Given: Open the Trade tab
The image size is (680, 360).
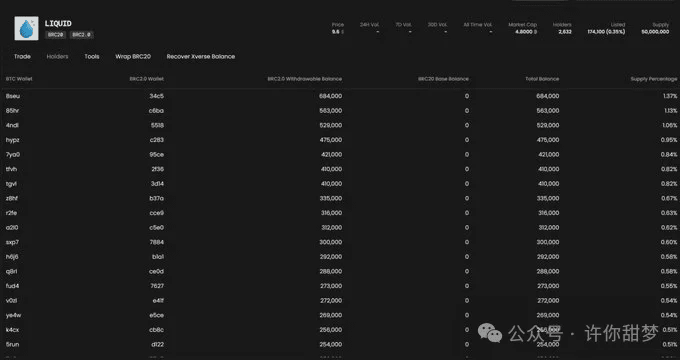Looking at the screenshot, I should click(22, 56).
